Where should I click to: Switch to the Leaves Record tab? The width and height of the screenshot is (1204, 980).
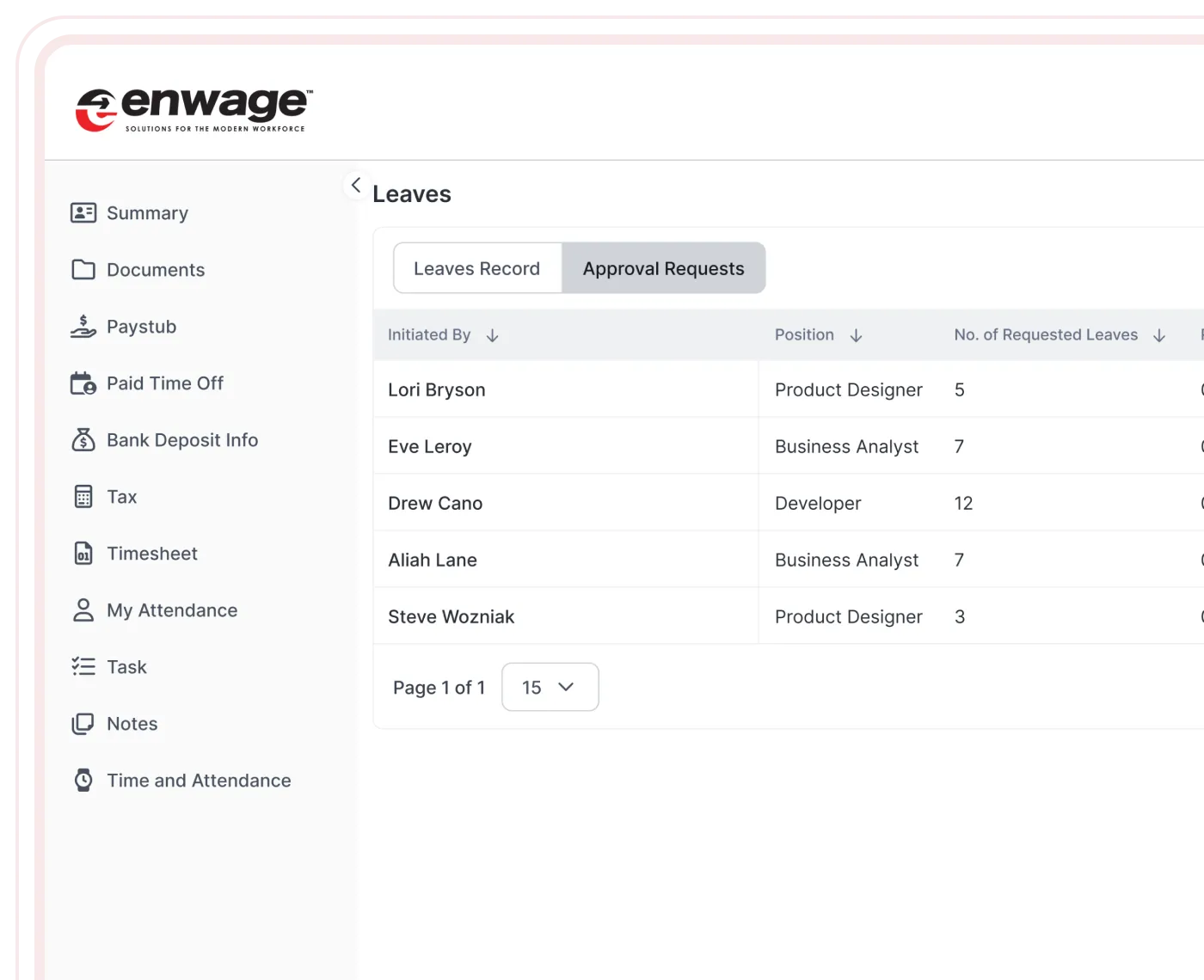tap(477, 268)
